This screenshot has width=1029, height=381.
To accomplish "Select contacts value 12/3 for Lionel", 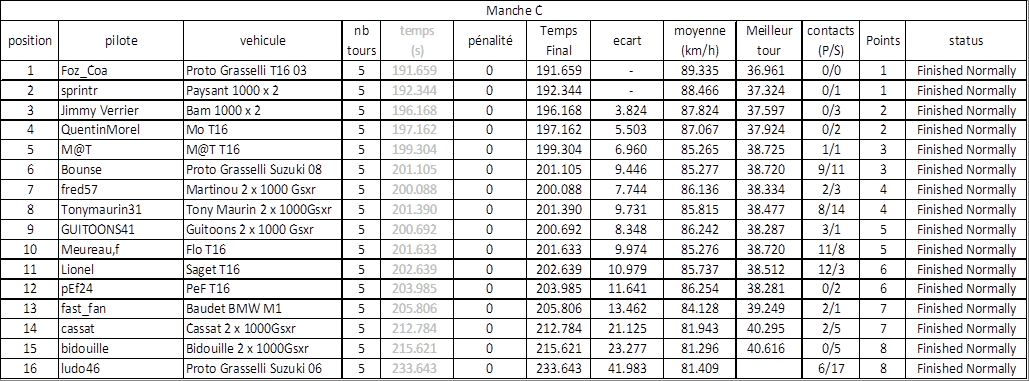I will pos(831,270).
